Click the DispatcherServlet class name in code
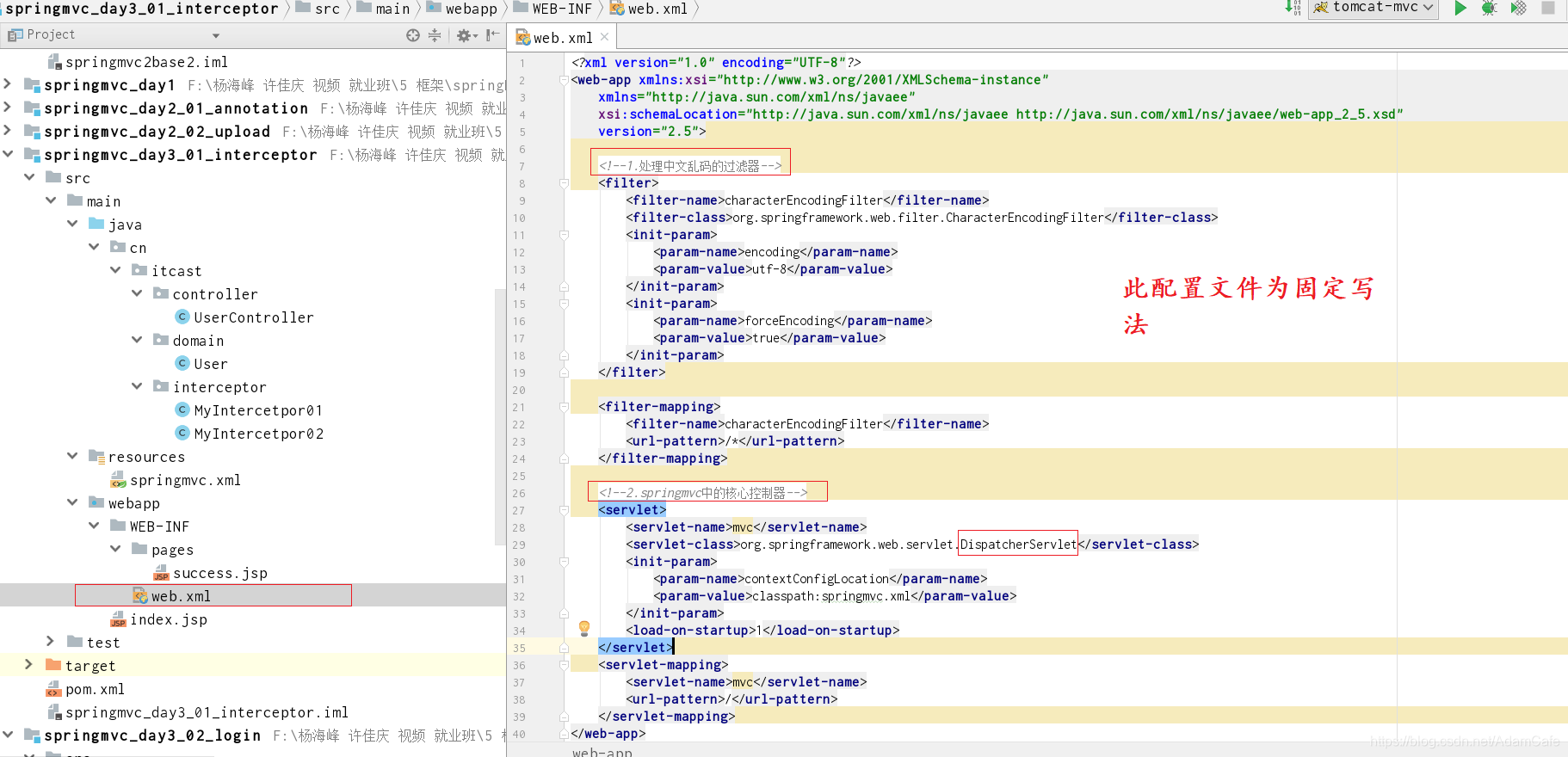This screenshot has height=757, width=1568. [x=1018, y=545]
